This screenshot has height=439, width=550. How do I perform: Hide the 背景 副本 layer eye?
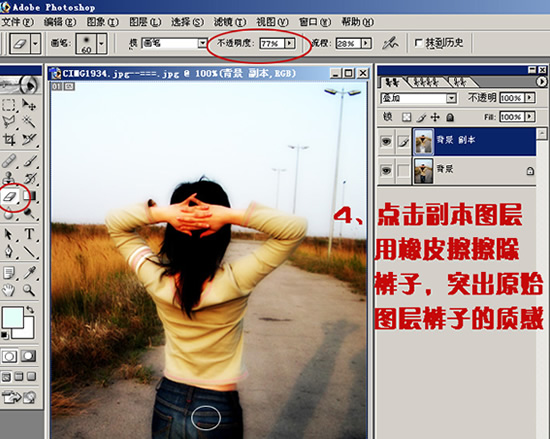(386, 141)
